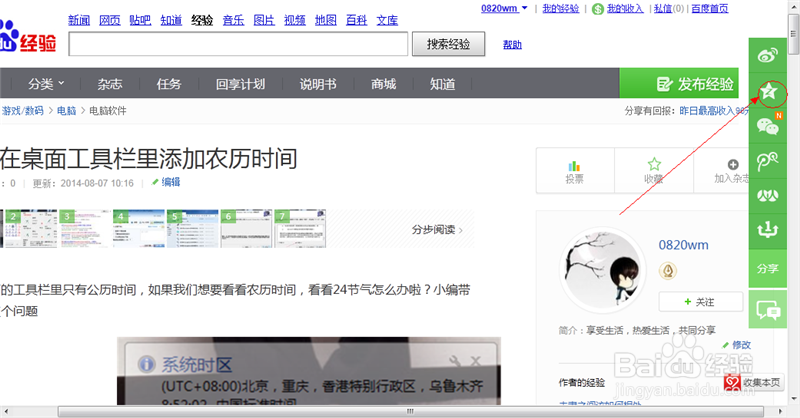Open the 任务 nav item

tap(169, 84)
